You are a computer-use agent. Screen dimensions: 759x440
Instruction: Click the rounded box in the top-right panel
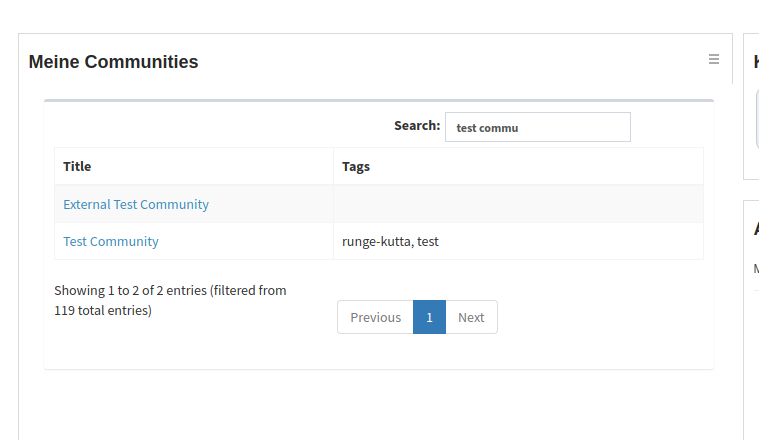point(757,119)
